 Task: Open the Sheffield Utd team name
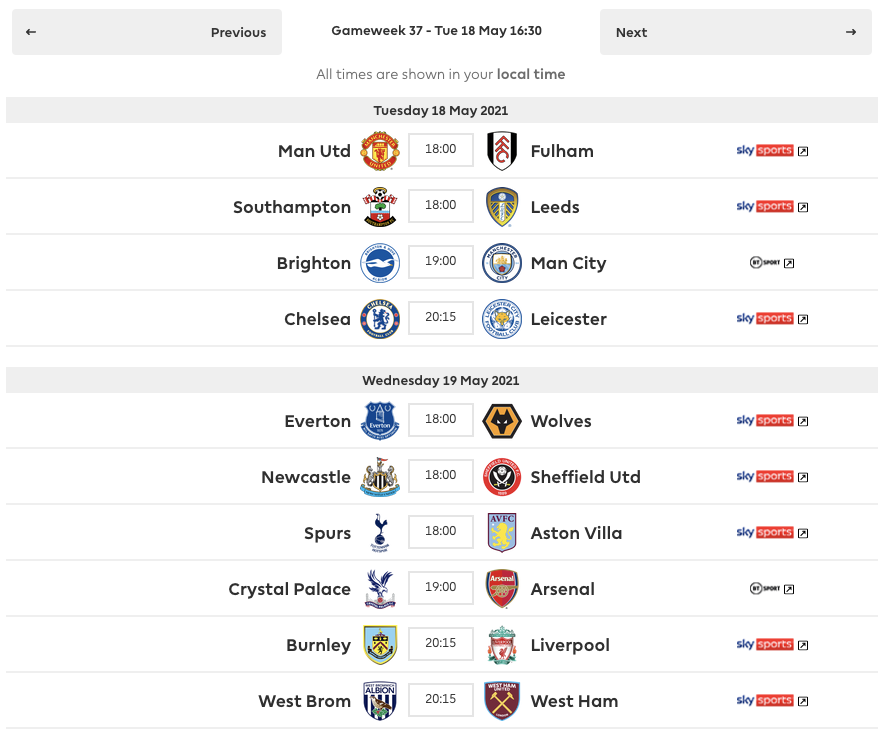(x=585, y=477)
